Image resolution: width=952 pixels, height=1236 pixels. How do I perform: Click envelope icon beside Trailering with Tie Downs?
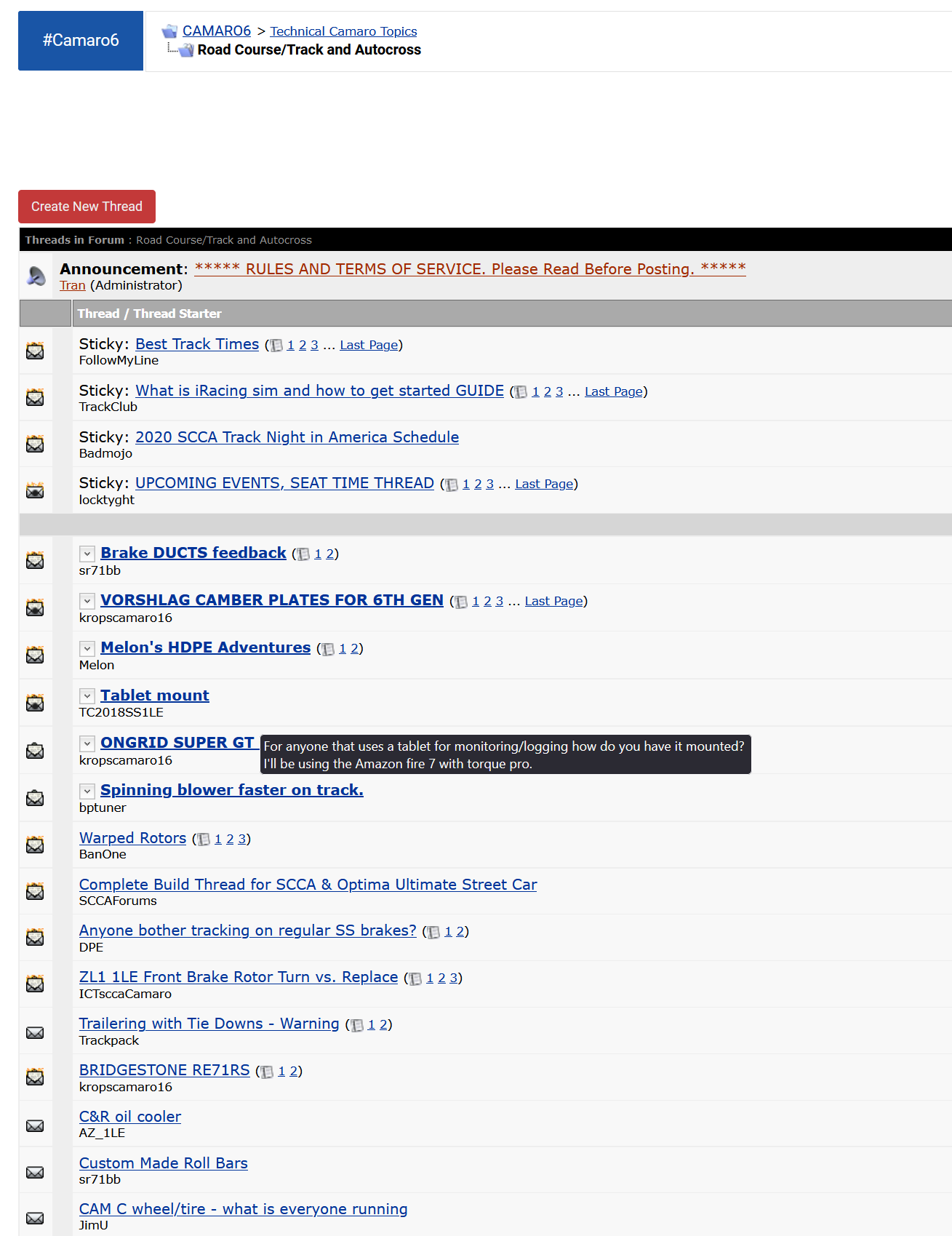point(35,1032)
